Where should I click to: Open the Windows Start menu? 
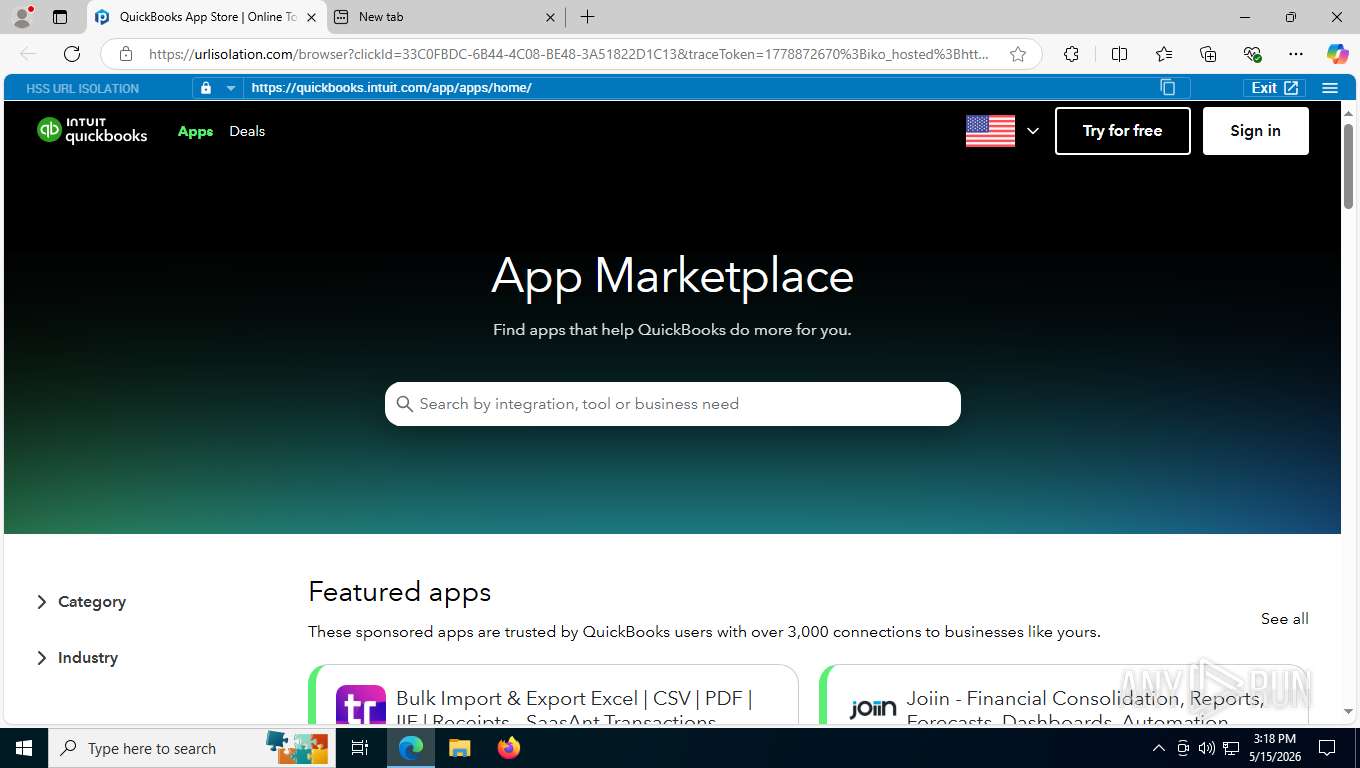pyautogui.click(x=23, y=748)
